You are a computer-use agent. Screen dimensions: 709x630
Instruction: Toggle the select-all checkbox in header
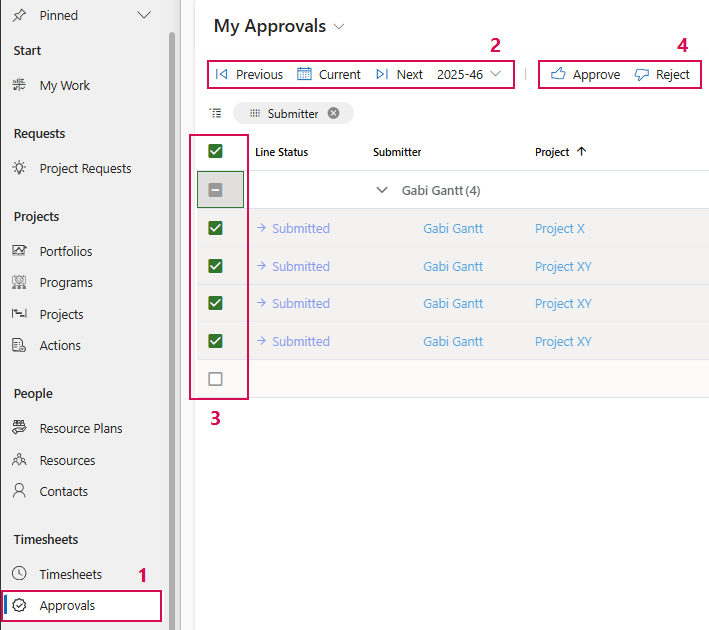tap(215, 152)
